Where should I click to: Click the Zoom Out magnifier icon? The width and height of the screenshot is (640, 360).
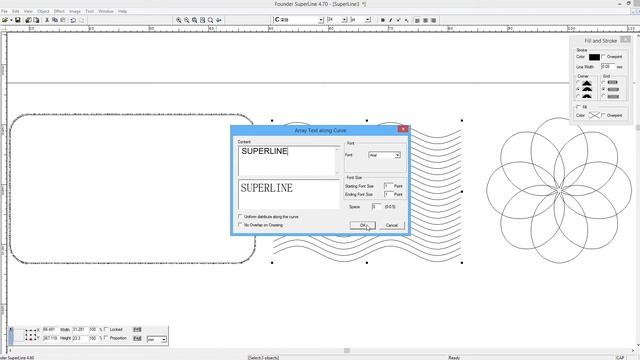pos(187,20)
